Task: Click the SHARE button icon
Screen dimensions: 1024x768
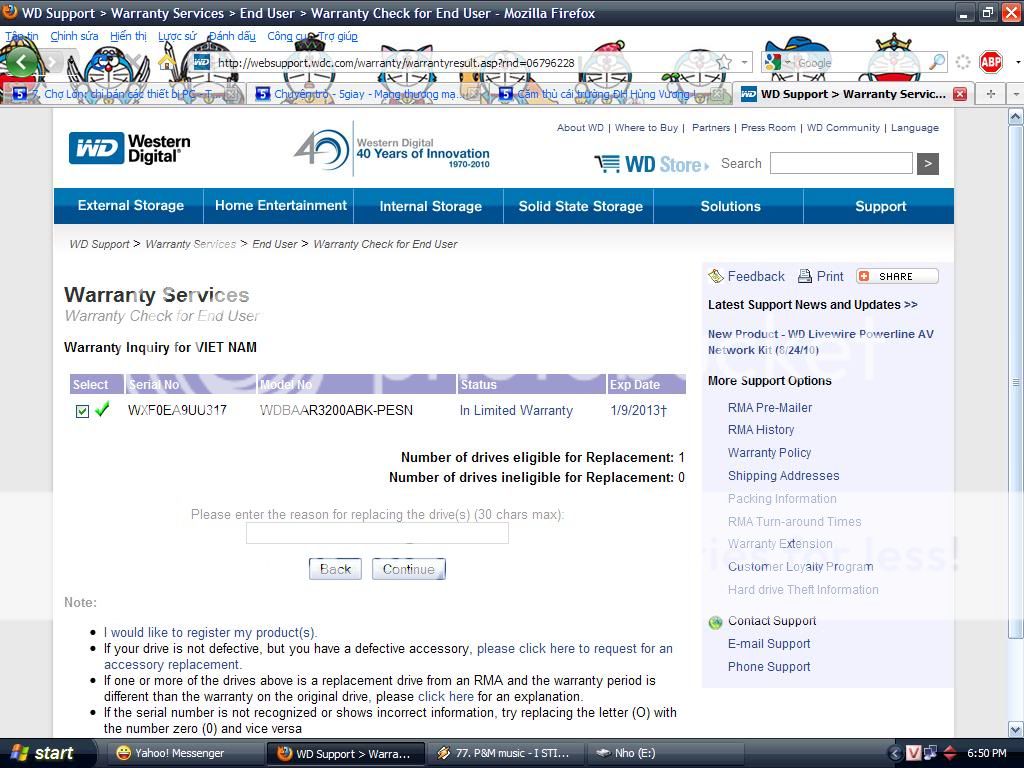Action: click(x=897, y=276)
